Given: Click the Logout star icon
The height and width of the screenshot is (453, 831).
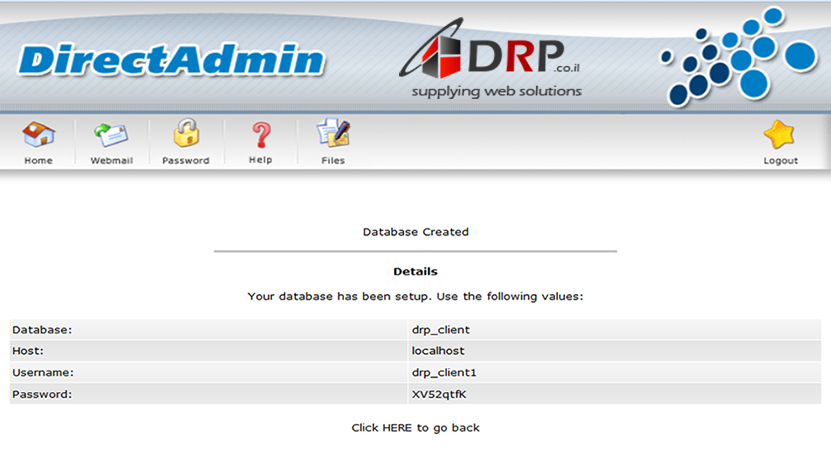Looking at the screenshot, I should [x=780, y=135].
